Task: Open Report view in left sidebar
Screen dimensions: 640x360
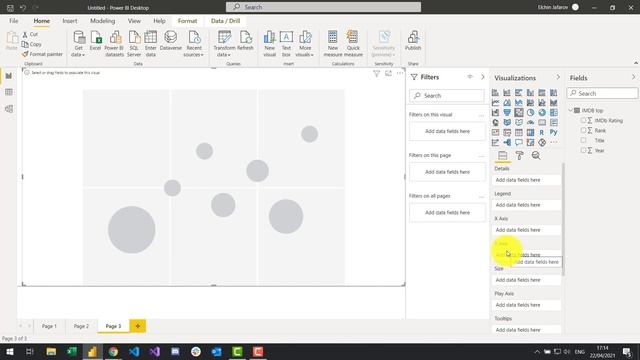Action: pos(9,76)
